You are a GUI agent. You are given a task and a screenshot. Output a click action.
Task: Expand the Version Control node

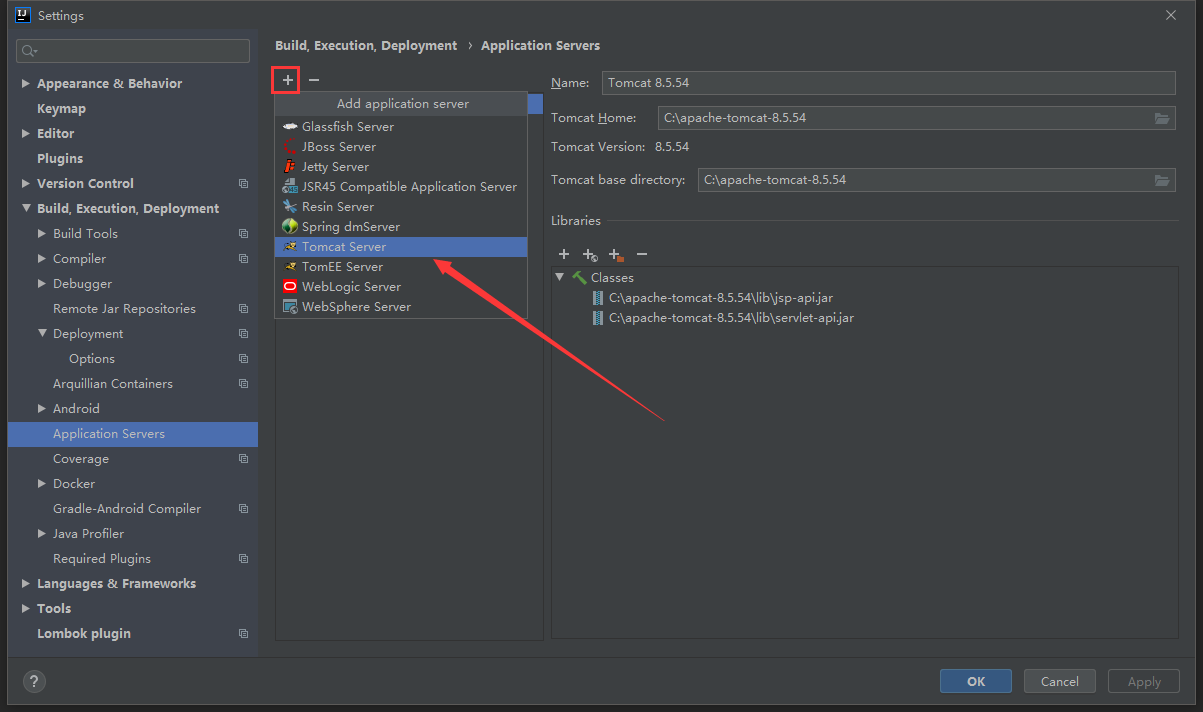(x=25, y=184)
